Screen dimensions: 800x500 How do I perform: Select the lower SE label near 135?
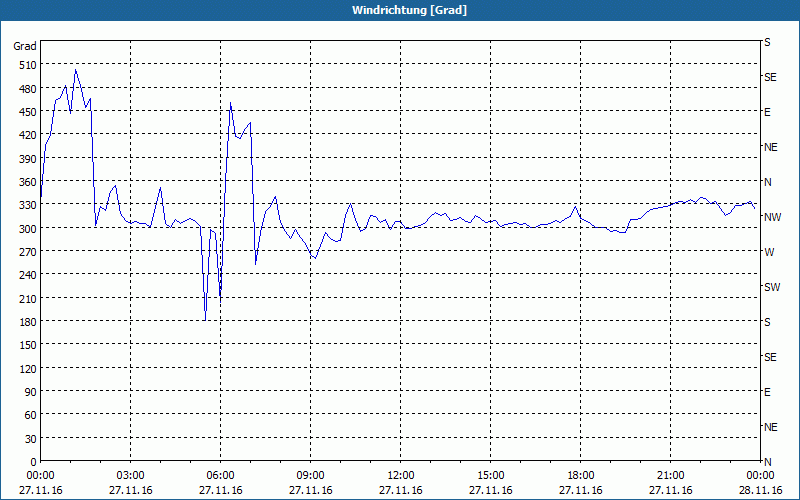[x=770, y=357]
